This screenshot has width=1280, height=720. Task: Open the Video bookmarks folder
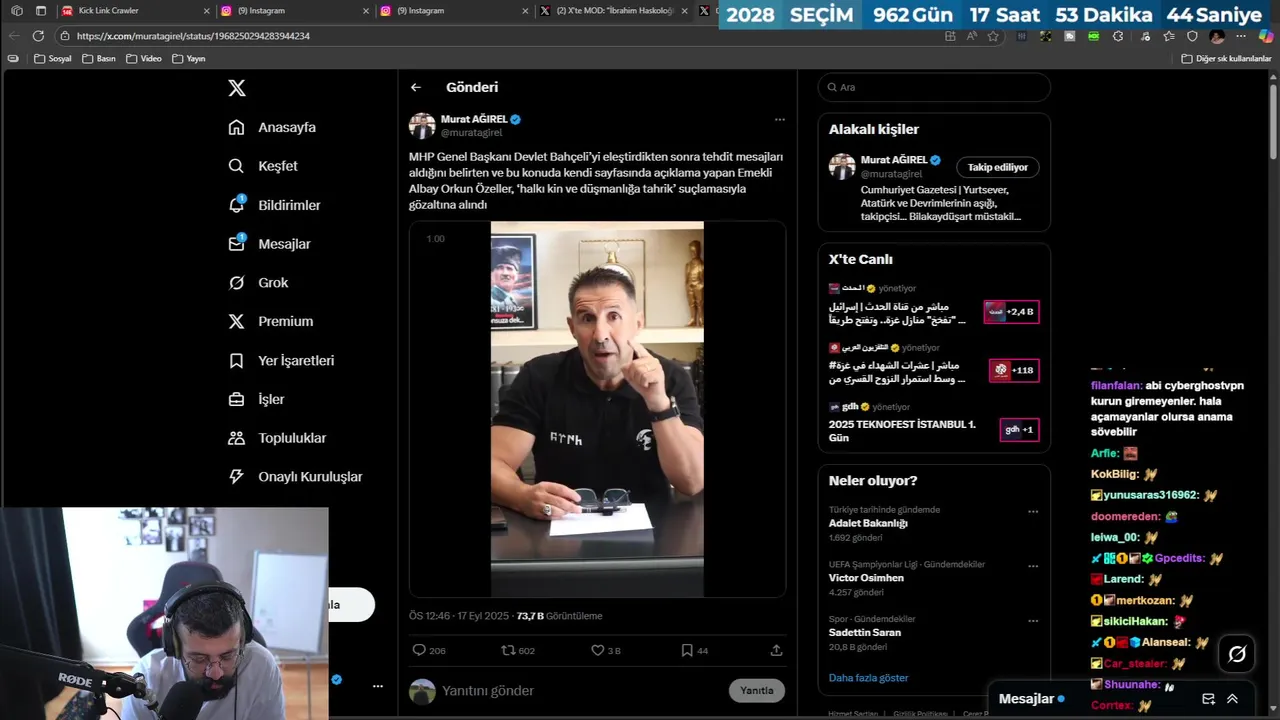[x=144, y=59]
